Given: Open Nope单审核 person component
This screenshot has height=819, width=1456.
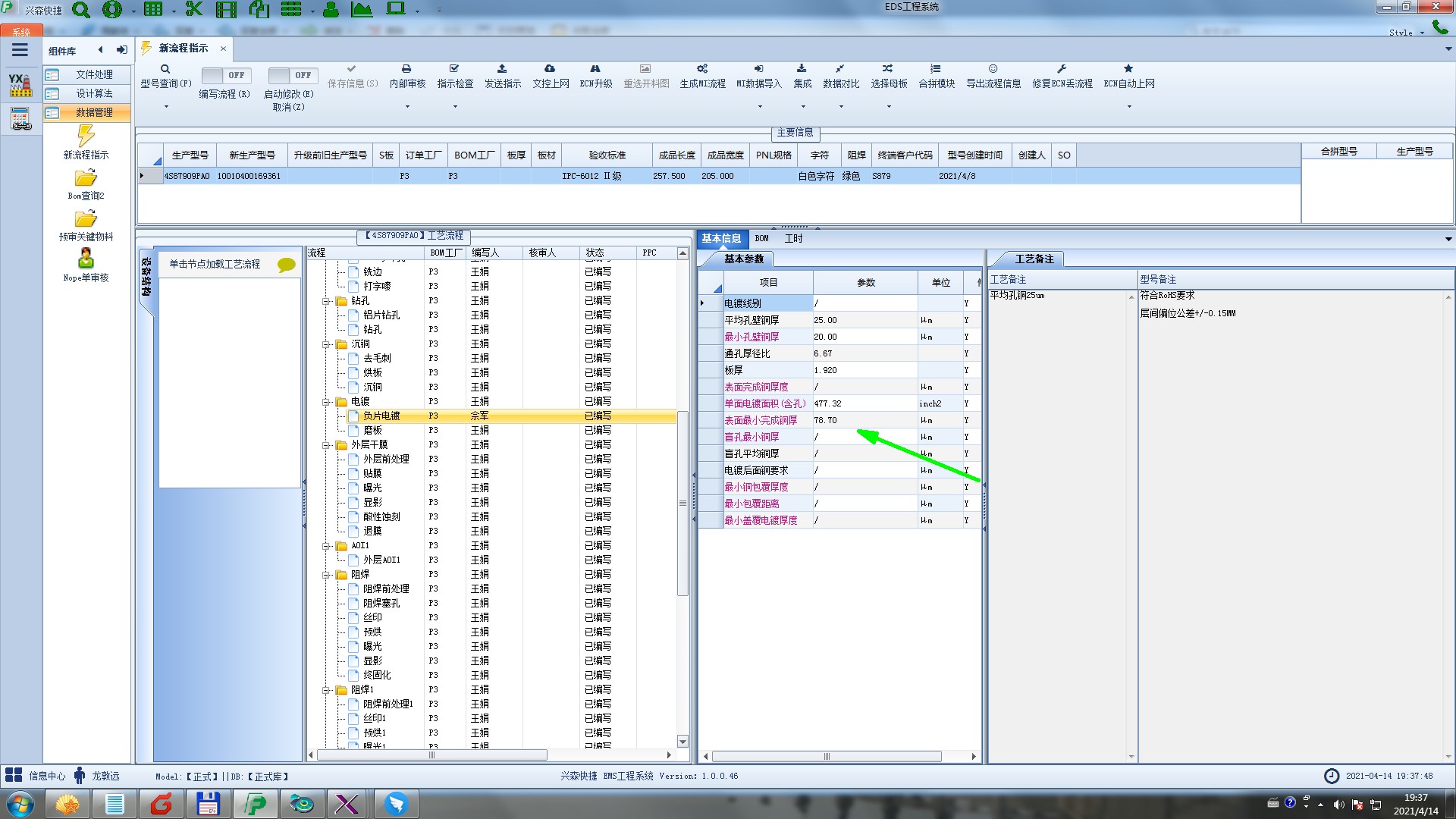Looking at the screenshot, I should click(86, 265).
